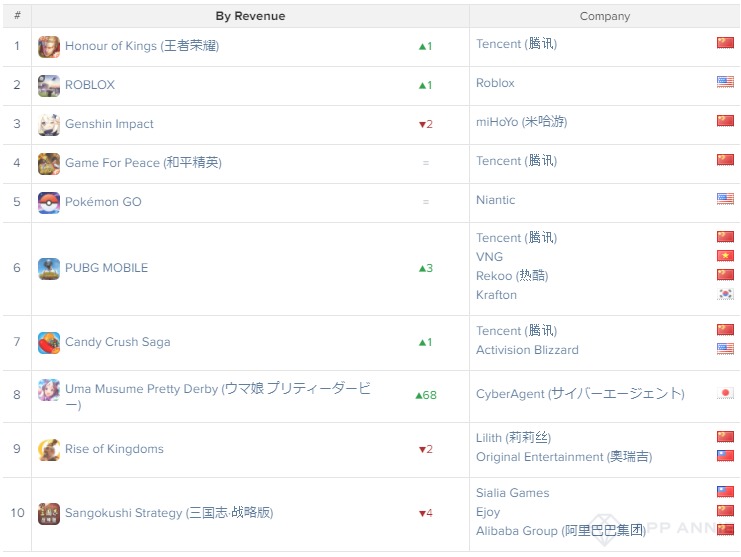741x557 pixels.
Task: Click the Company column header
Action: [605, 16]
